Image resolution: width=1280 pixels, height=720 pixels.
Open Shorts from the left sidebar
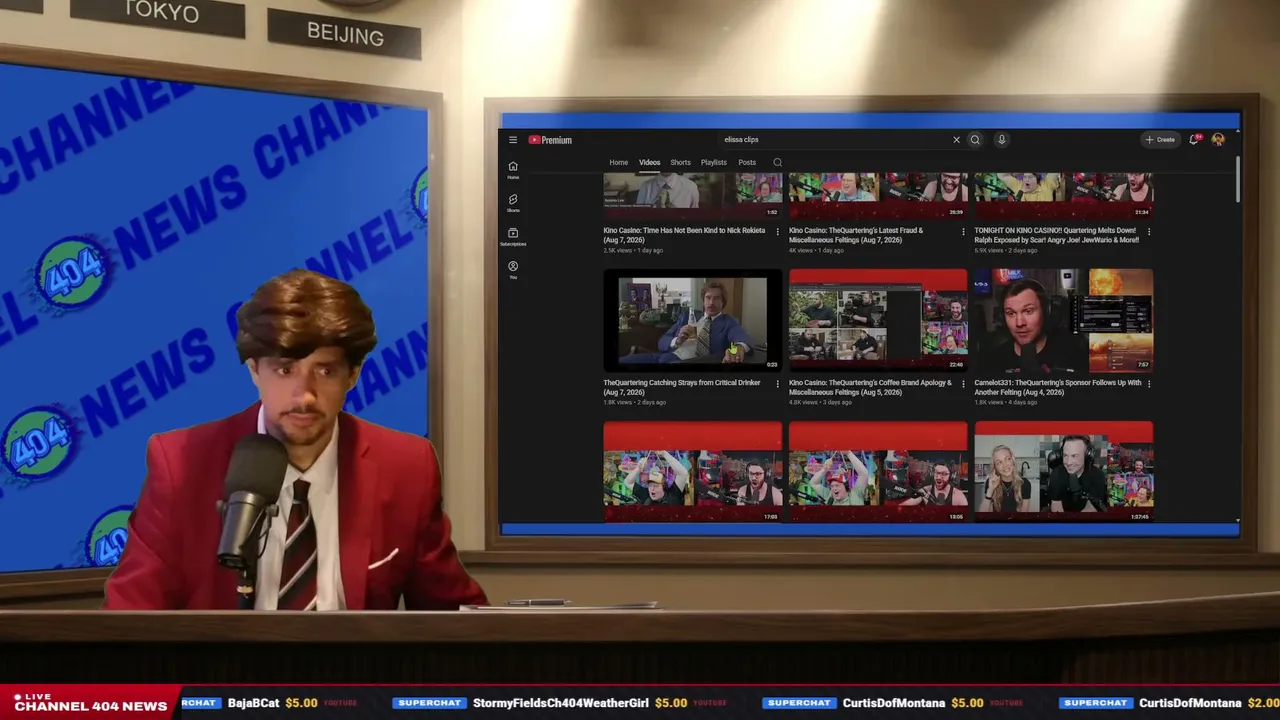(x=513, y=202)
